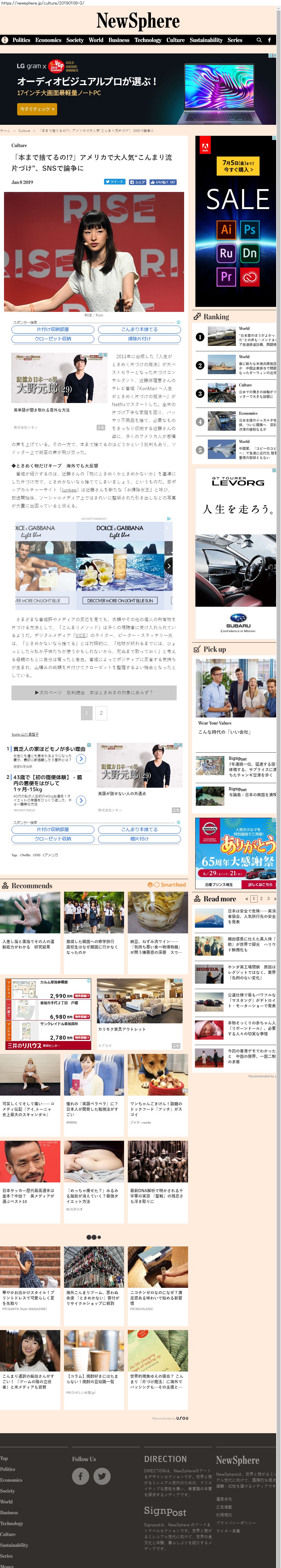Image resolution: width=281 pixels, height=1568 pixels.
Task: Click the 今すぐチェック button on LG banner
Action: point(37,109)
